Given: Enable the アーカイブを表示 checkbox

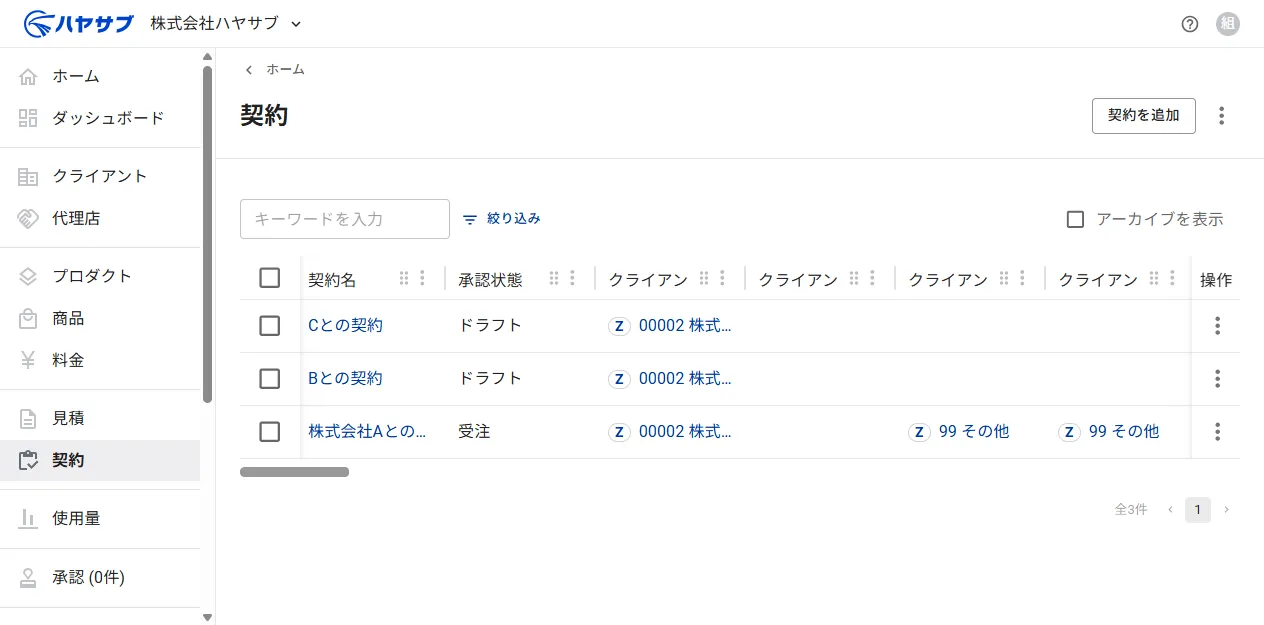Looking at the screenshot, I should (x=1075, y=219).
